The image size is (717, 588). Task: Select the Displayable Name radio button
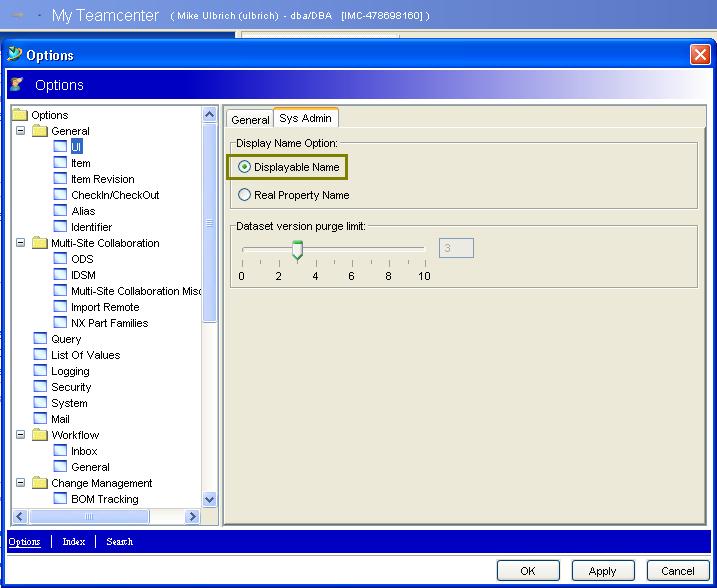click(244, 167)
